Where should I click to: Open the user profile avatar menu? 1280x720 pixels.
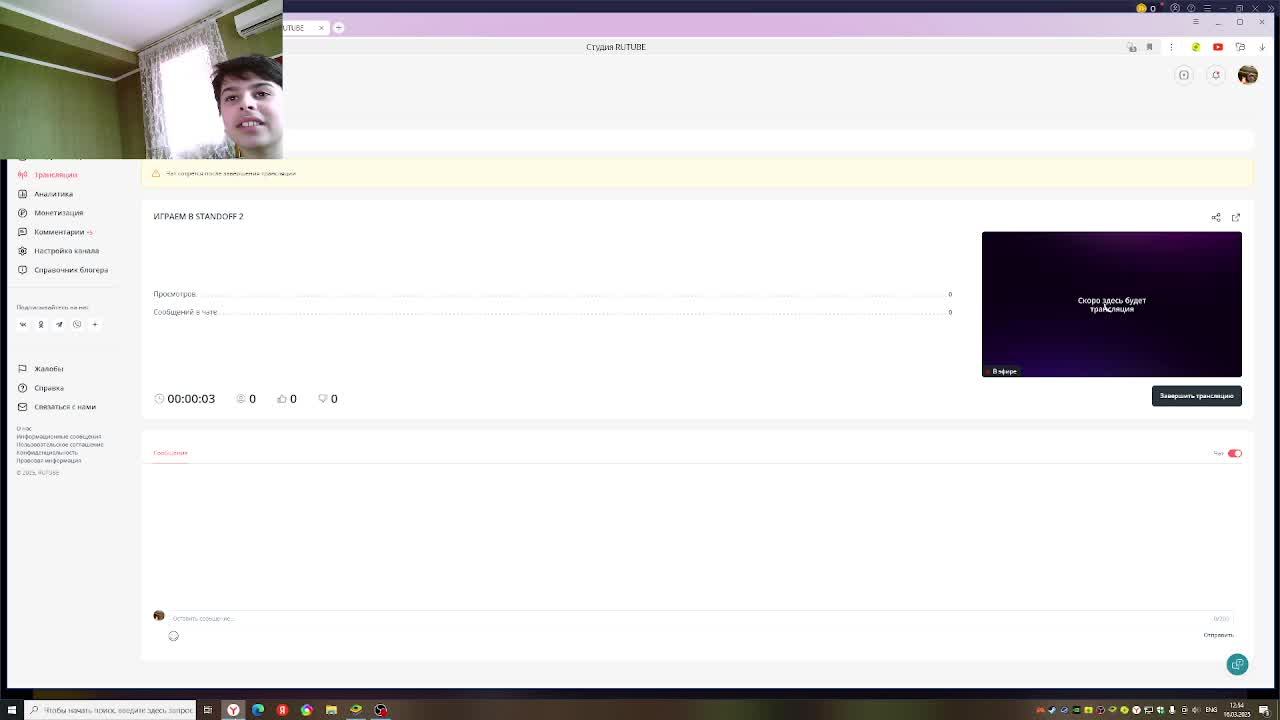[1248, 75]
